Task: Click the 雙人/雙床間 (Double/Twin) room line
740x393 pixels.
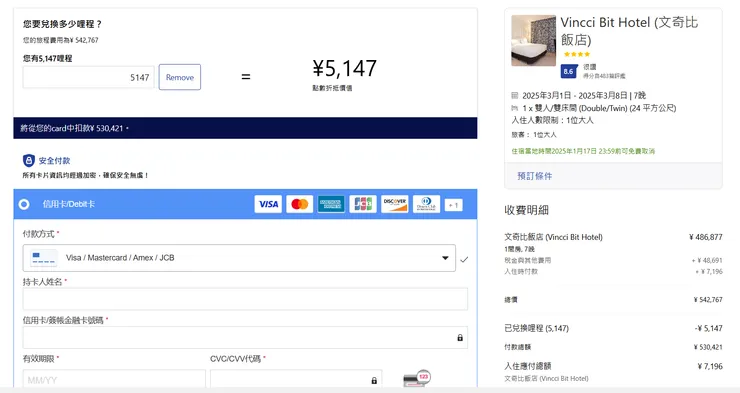Action: click(x=599, y=108)
